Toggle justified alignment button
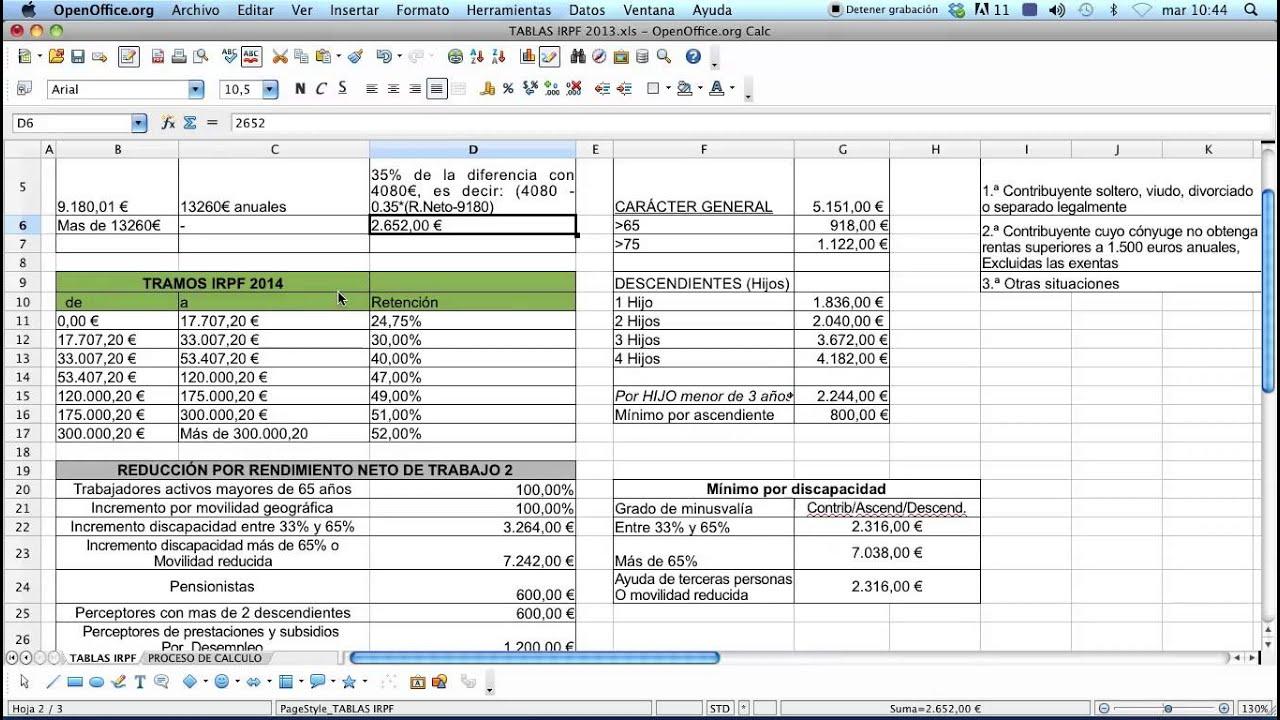 click(x=436, y=89)
